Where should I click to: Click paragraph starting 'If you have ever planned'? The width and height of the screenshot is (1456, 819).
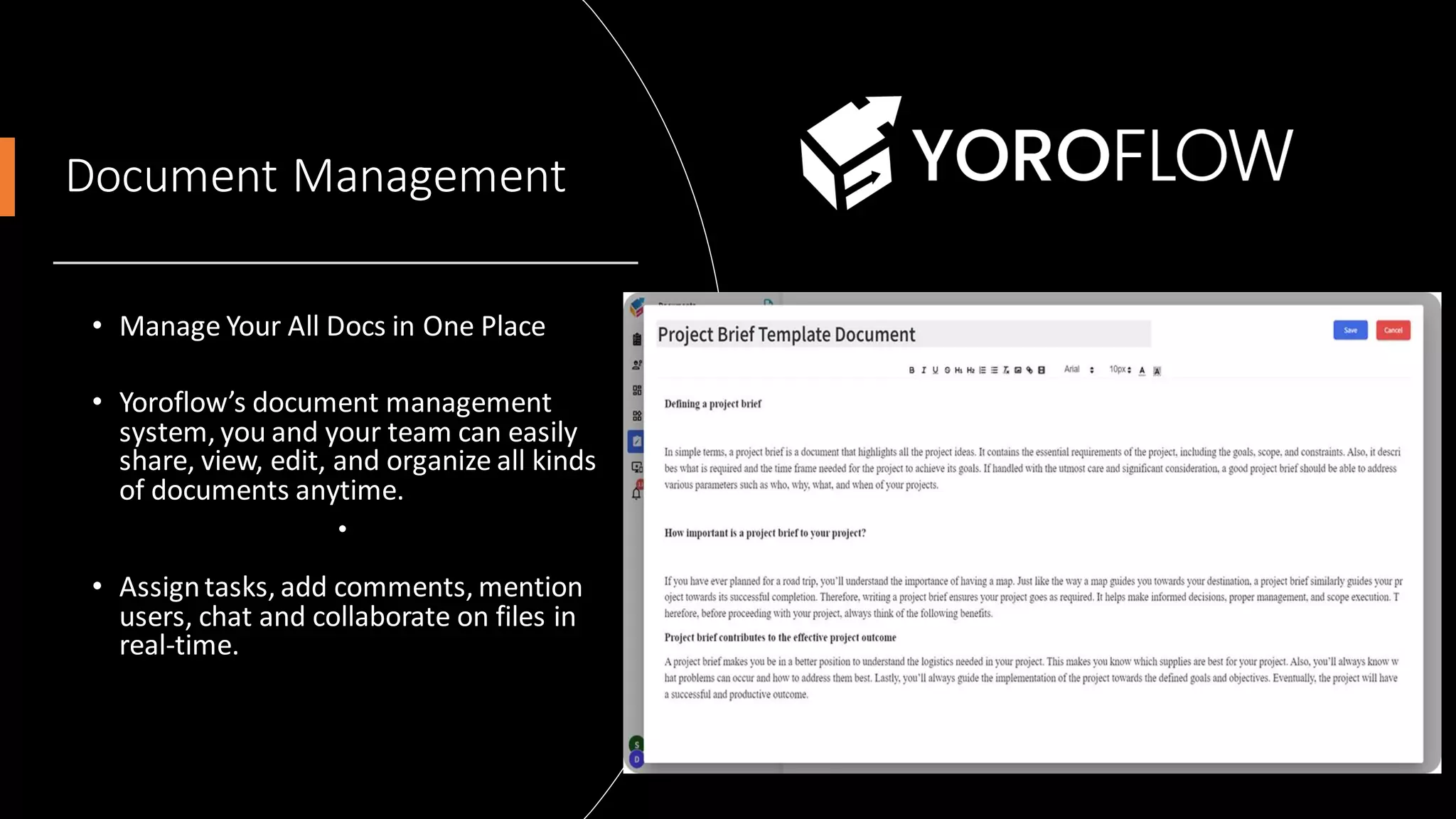pyautogui.click(x=1033, y=597)
